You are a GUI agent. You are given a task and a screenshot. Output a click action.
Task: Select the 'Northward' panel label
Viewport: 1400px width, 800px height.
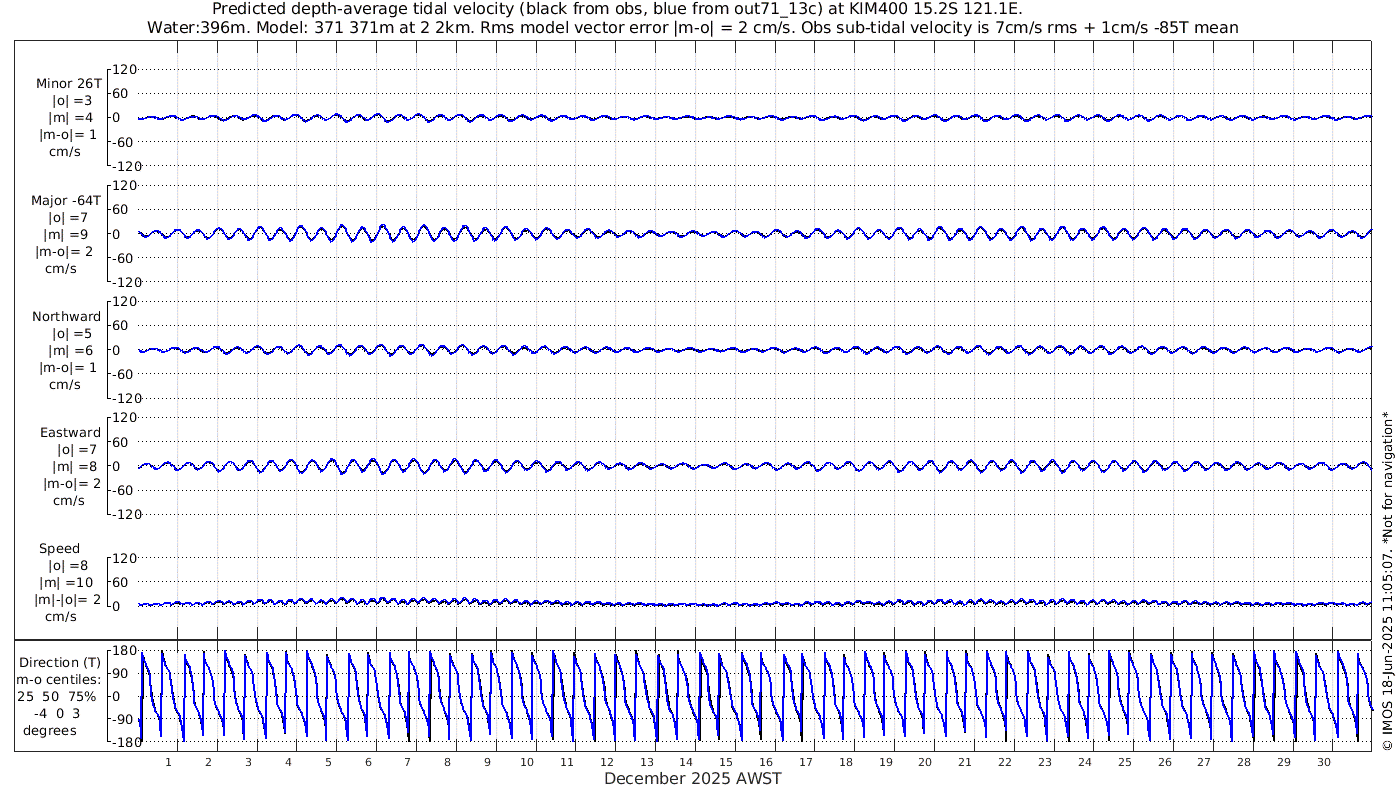click(67, 317)
